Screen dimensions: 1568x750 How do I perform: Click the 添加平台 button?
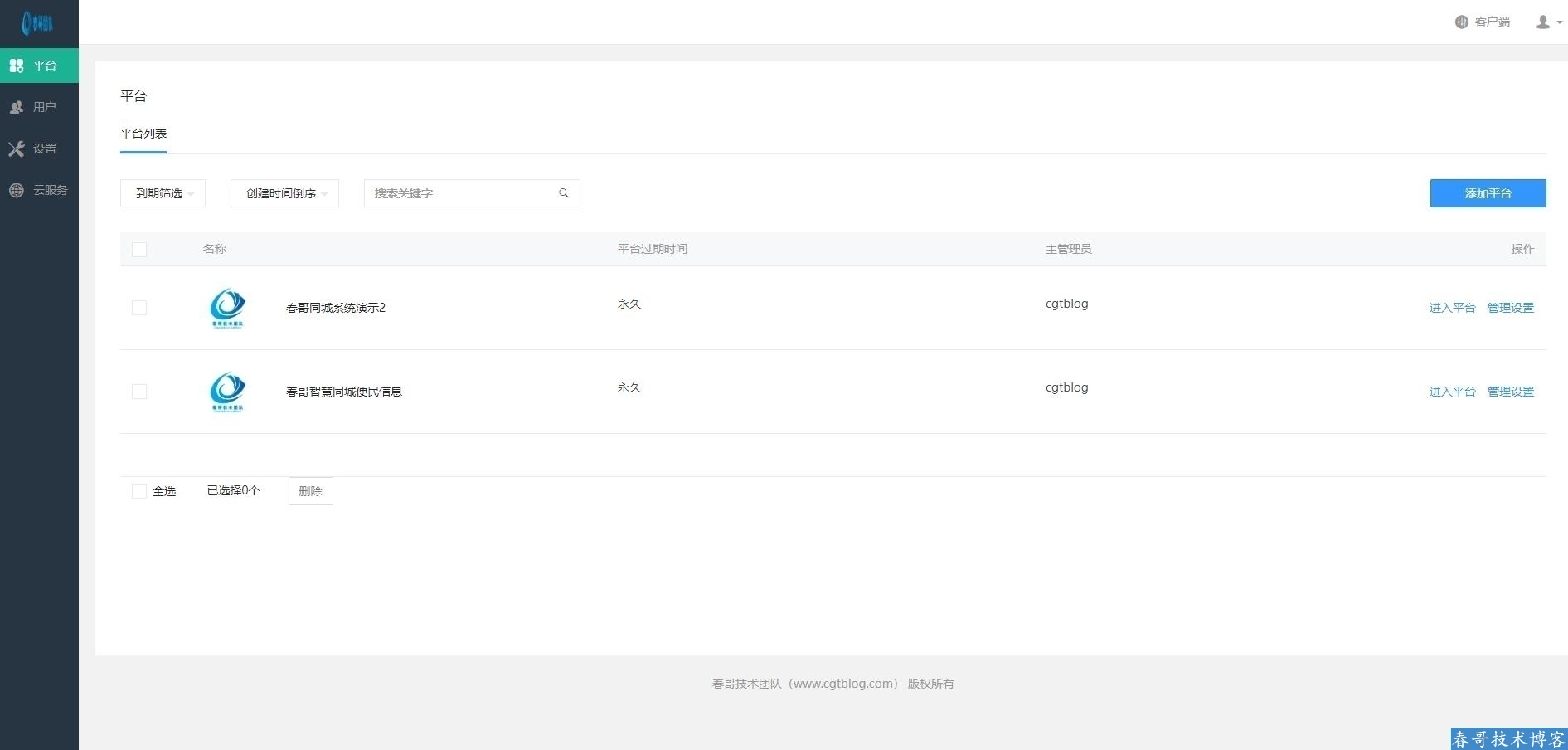click(x=1488, y=193)
